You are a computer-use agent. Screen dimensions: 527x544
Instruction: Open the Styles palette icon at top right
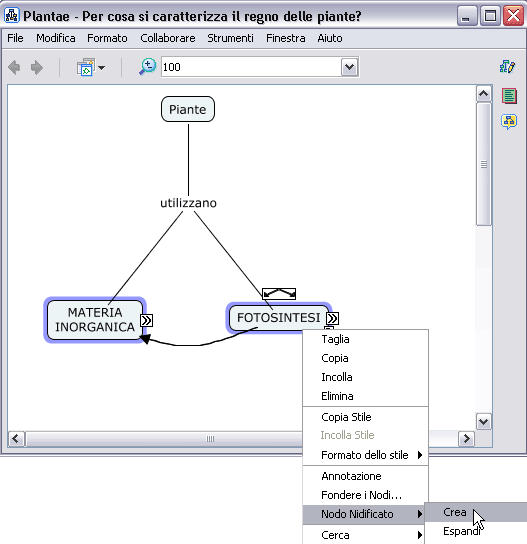pyautogui.click(x=507, y=66)
